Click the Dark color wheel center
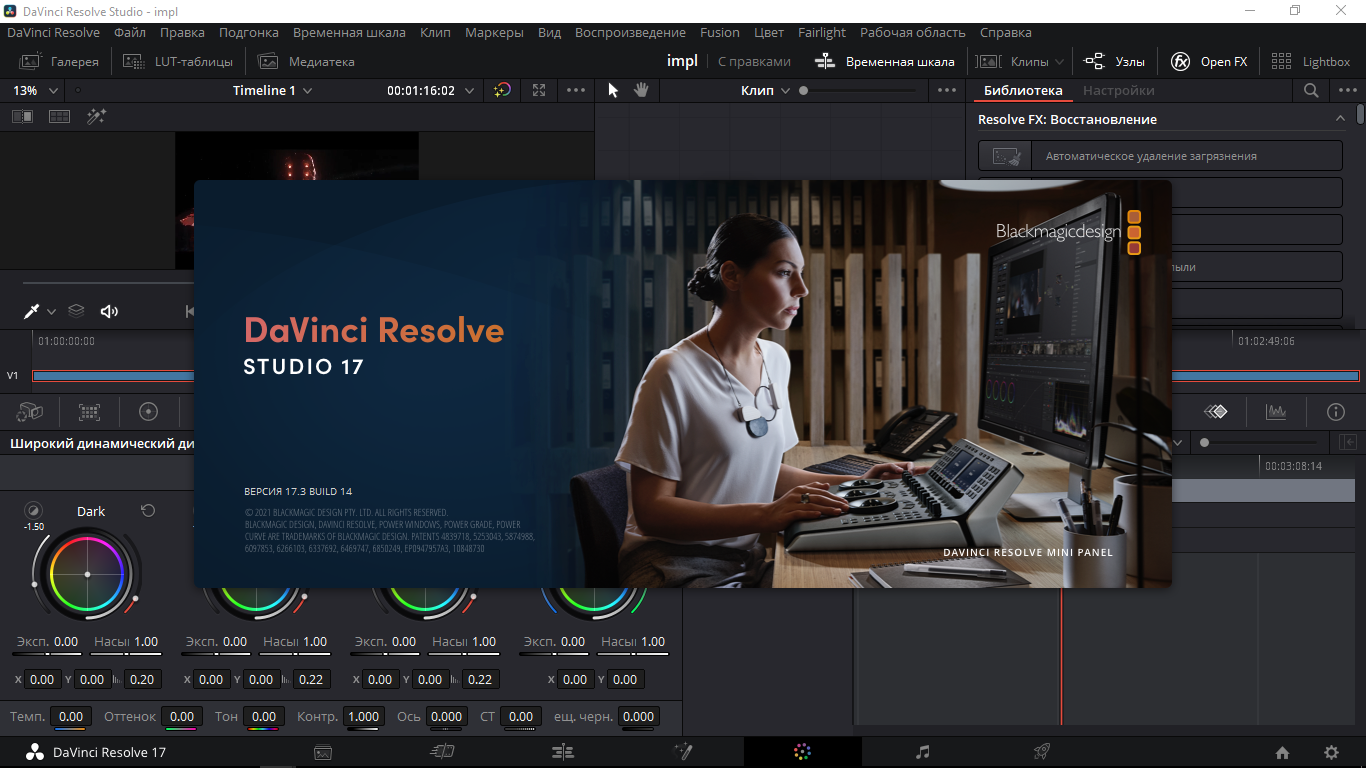The height and width of the screenshot is (768, 1366). (x=88, y=574)
